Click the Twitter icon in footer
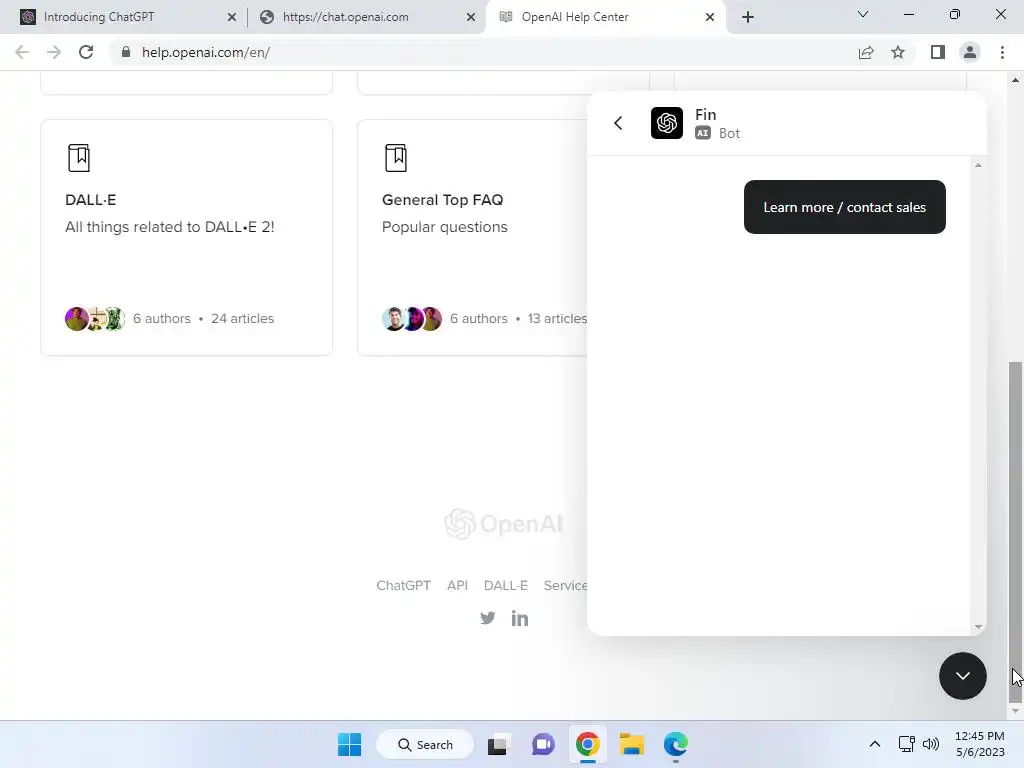1024x768 pixels. 487,618
